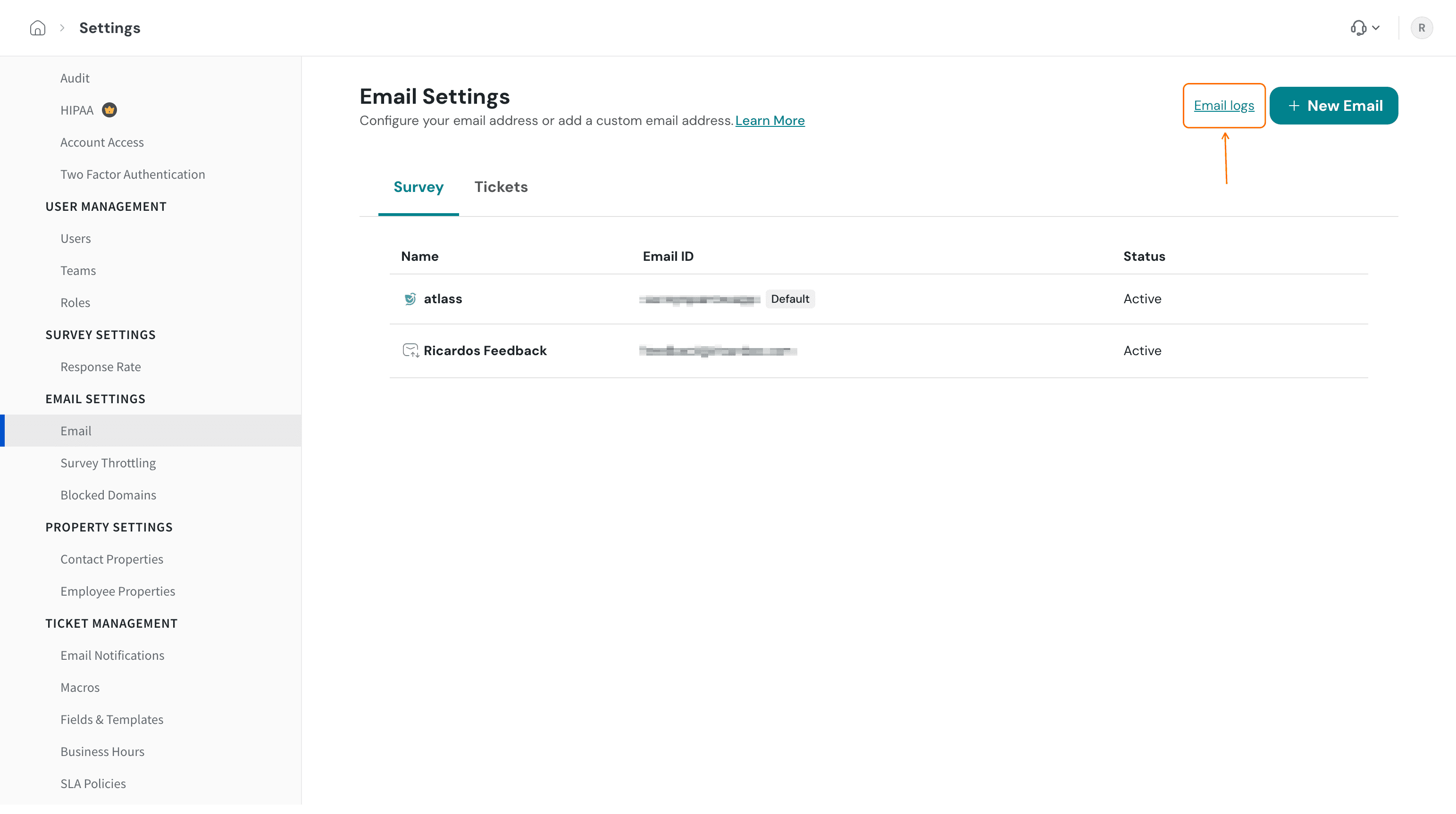Open Employee Properties

pyautogui.click(x=117, y=591)
